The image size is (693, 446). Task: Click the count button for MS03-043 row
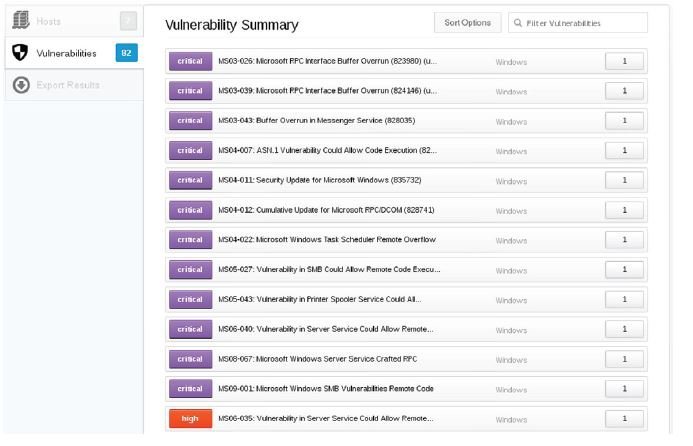click(624, 121)
